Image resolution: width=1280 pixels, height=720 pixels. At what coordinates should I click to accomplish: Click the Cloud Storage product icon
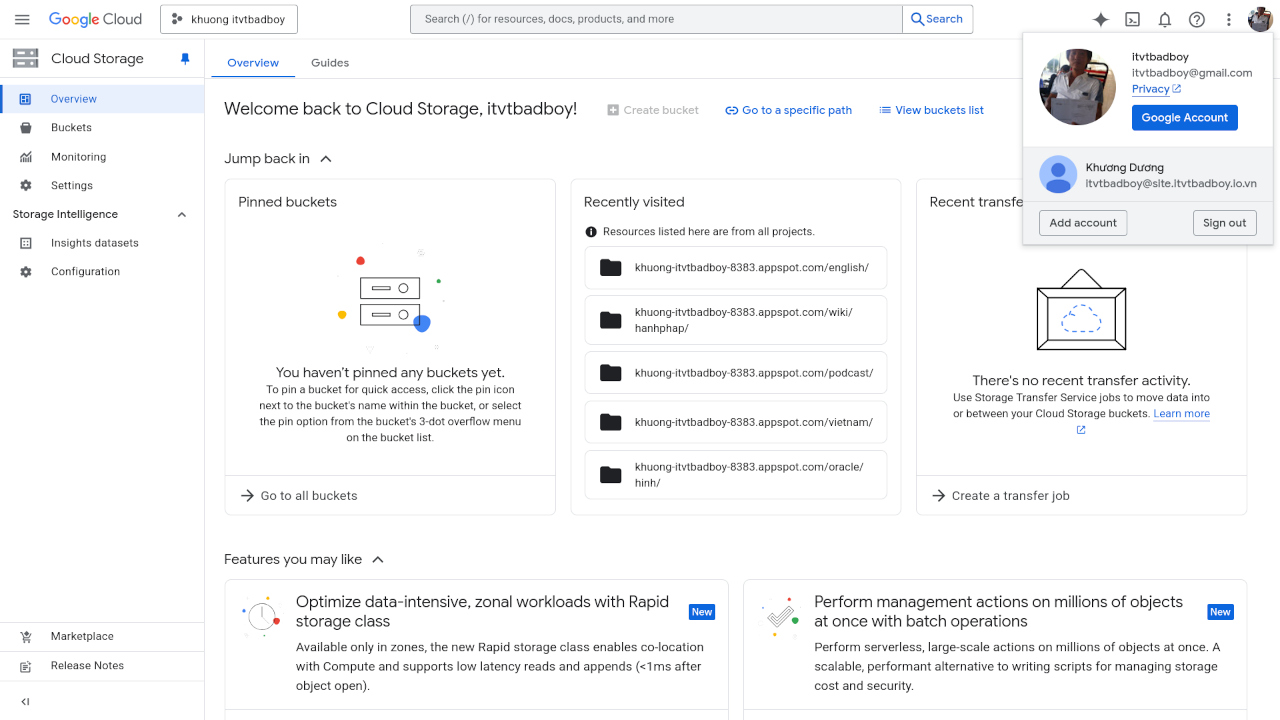click(x=25, y=58)
